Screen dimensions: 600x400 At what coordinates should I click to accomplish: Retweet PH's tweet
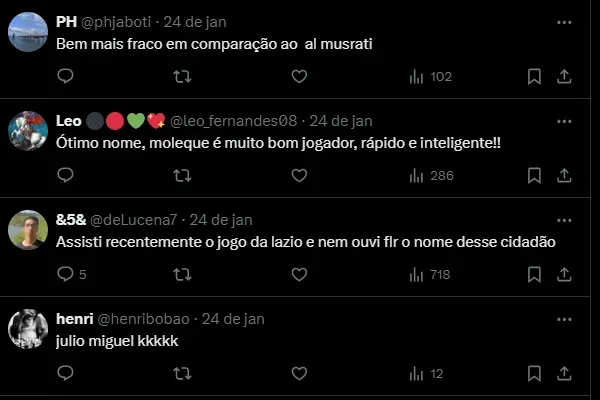click(182, 76)
